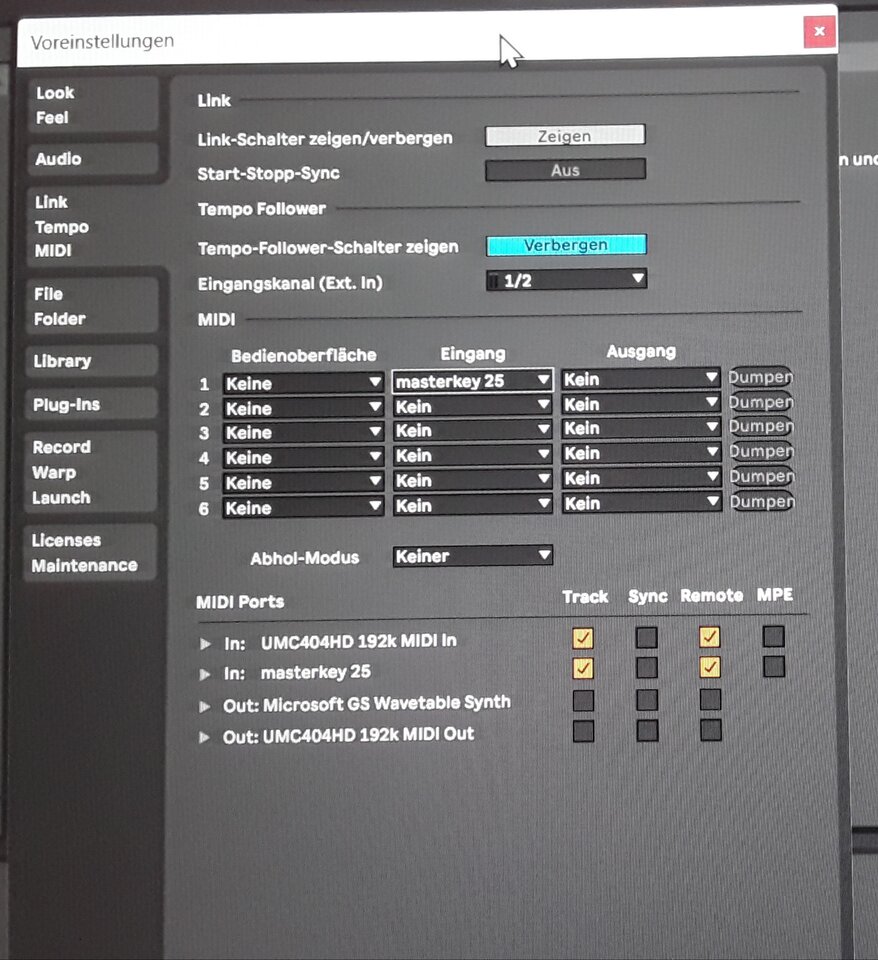Open the Abhol-Modus Keiner dropdown
The image size is (878, 960).
[473, 556]
